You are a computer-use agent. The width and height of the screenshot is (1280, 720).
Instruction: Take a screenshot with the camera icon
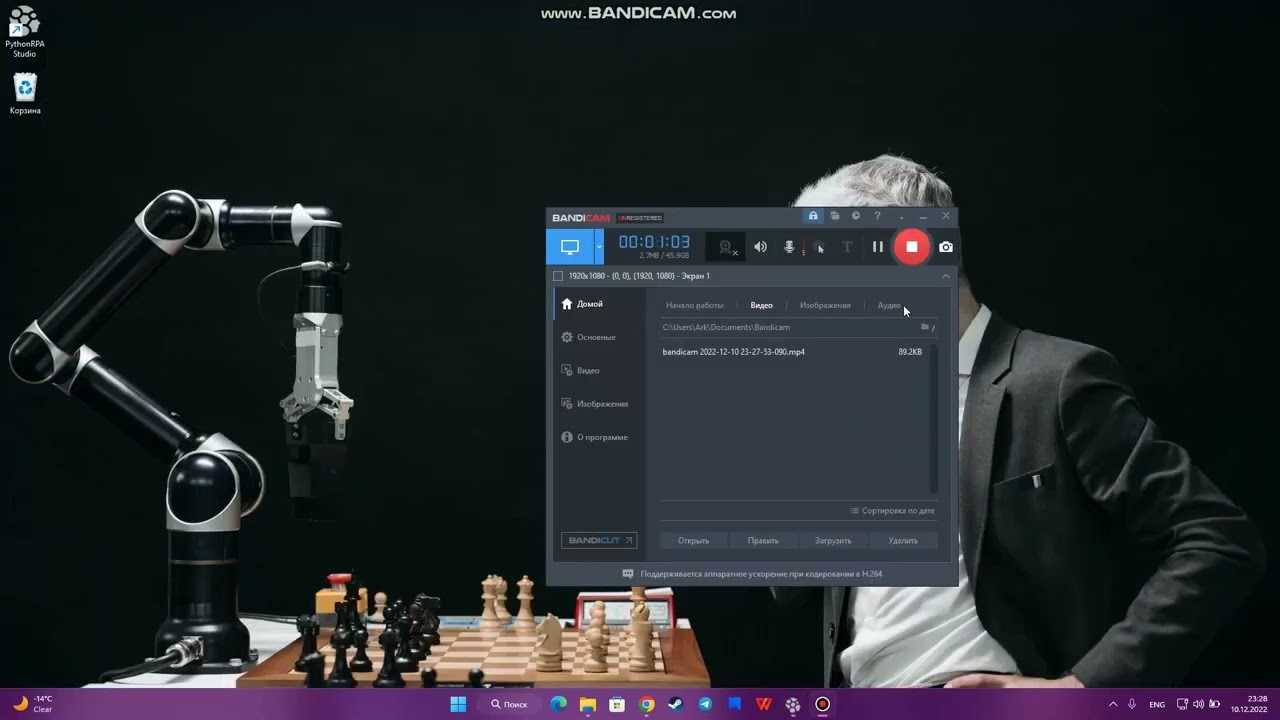point(946,247)
